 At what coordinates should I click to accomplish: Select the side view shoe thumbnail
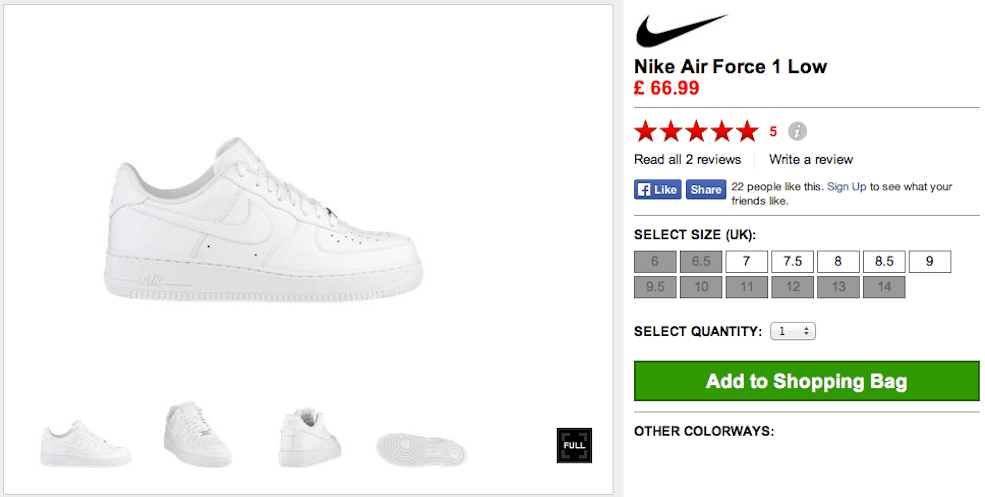point(85,443)
